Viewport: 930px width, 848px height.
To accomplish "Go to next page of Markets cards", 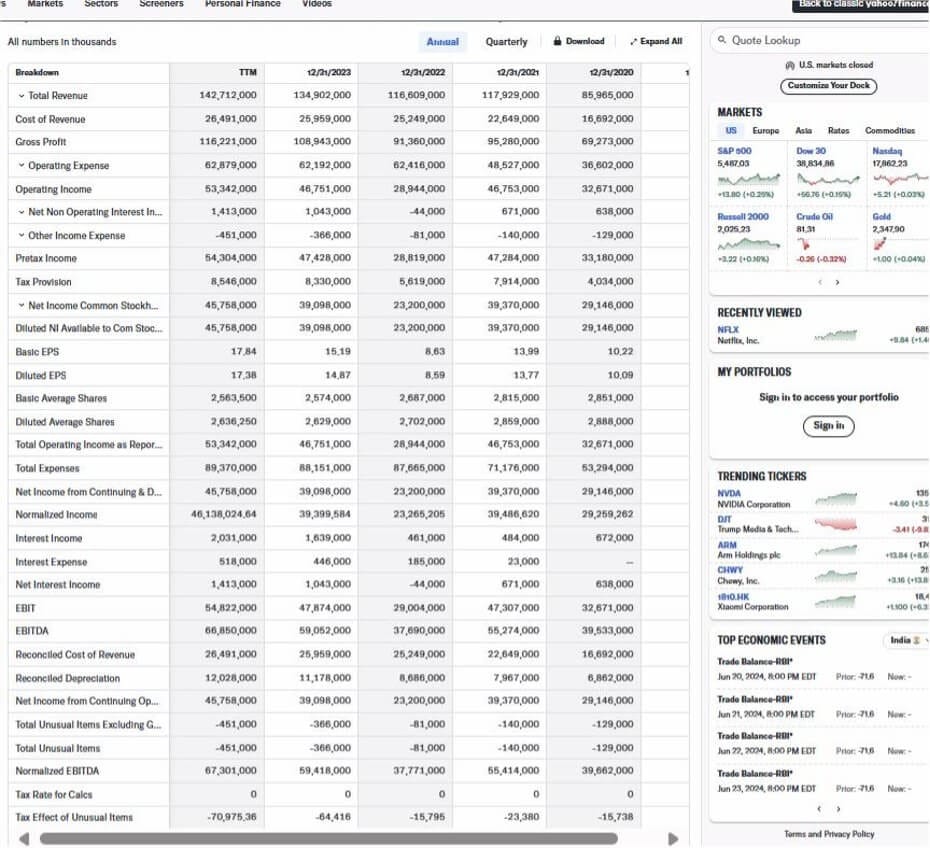I will pos(837,282).
